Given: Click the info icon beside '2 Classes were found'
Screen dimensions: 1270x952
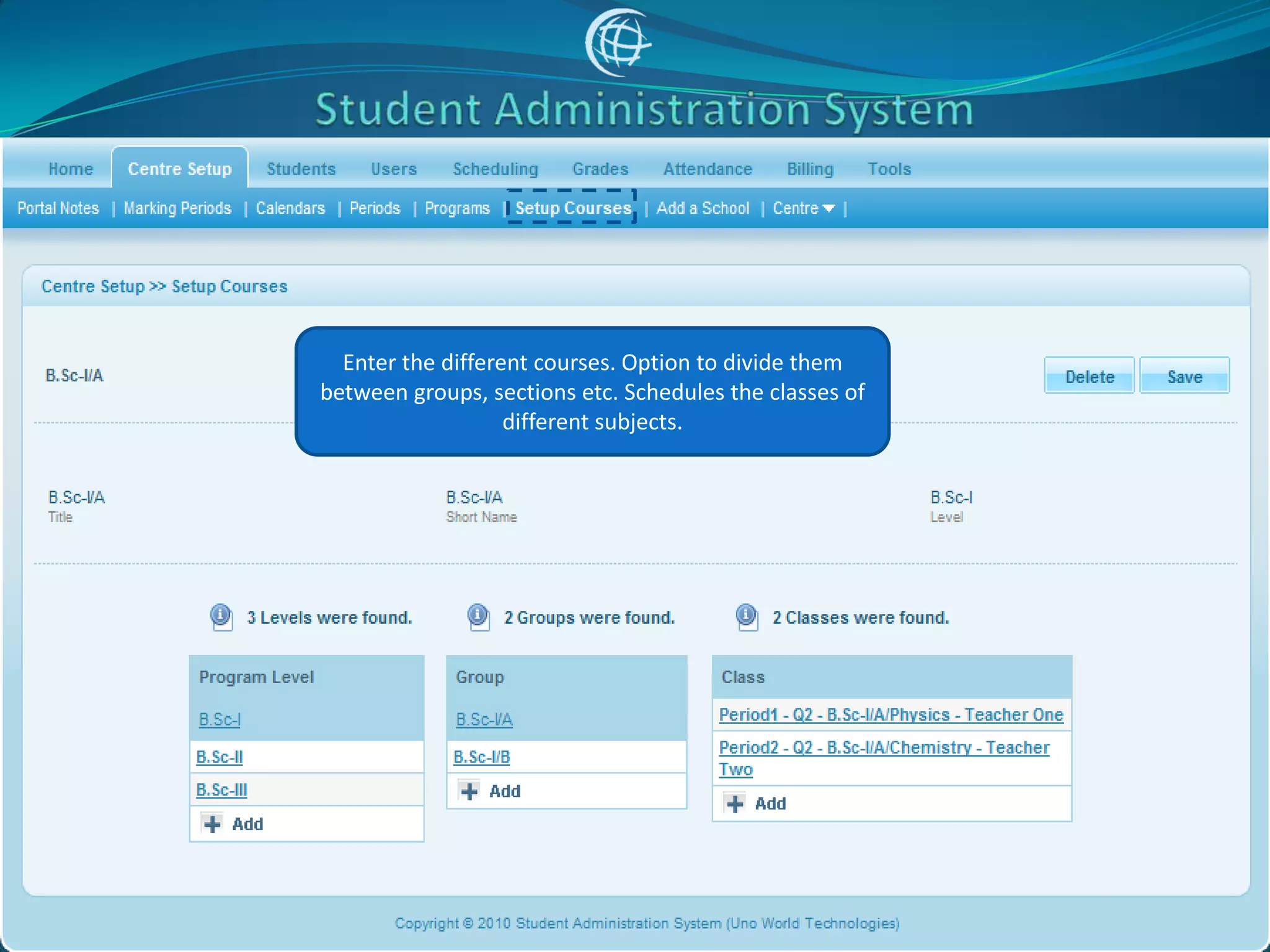Looking at the screenshot, I should tap(747, 617).
